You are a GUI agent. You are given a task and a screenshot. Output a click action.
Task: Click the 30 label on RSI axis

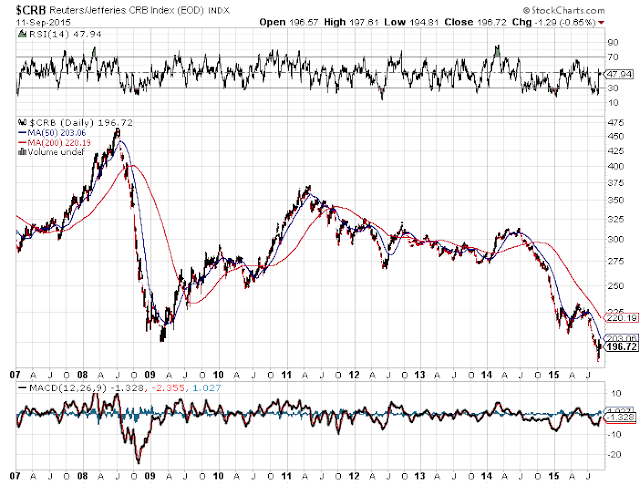(x=613, y=88)
